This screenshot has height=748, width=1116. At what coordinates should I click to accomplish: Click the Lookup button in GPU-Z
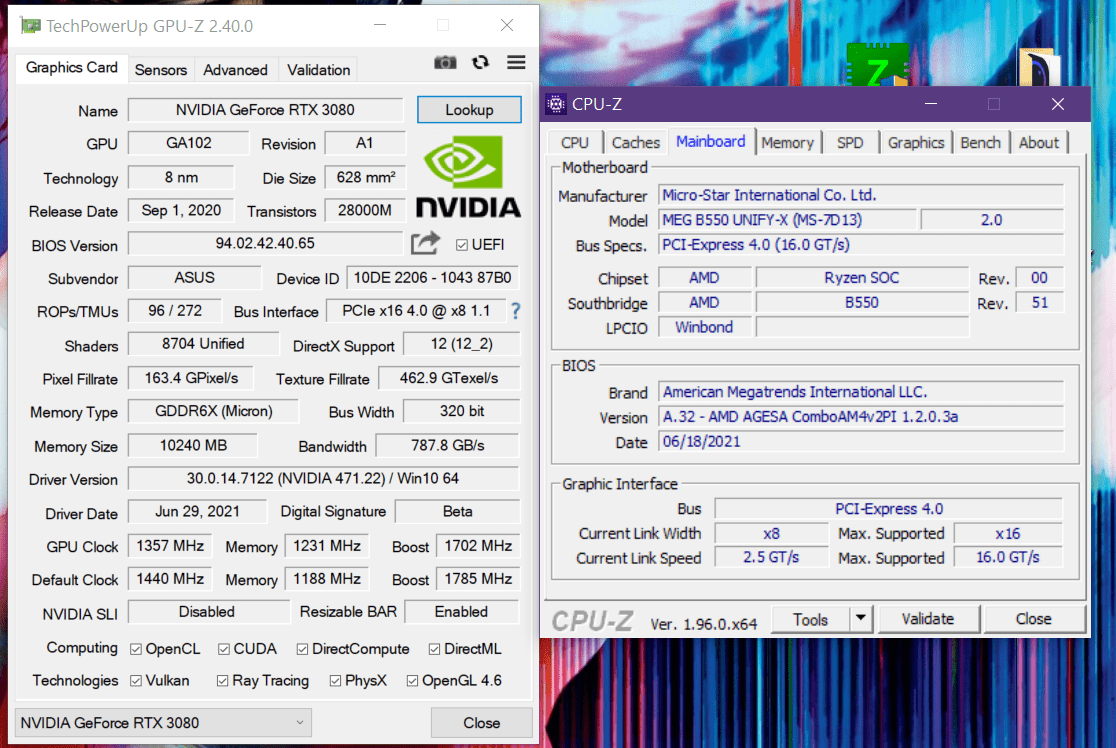pyautogui.click(x=469, y=110)
